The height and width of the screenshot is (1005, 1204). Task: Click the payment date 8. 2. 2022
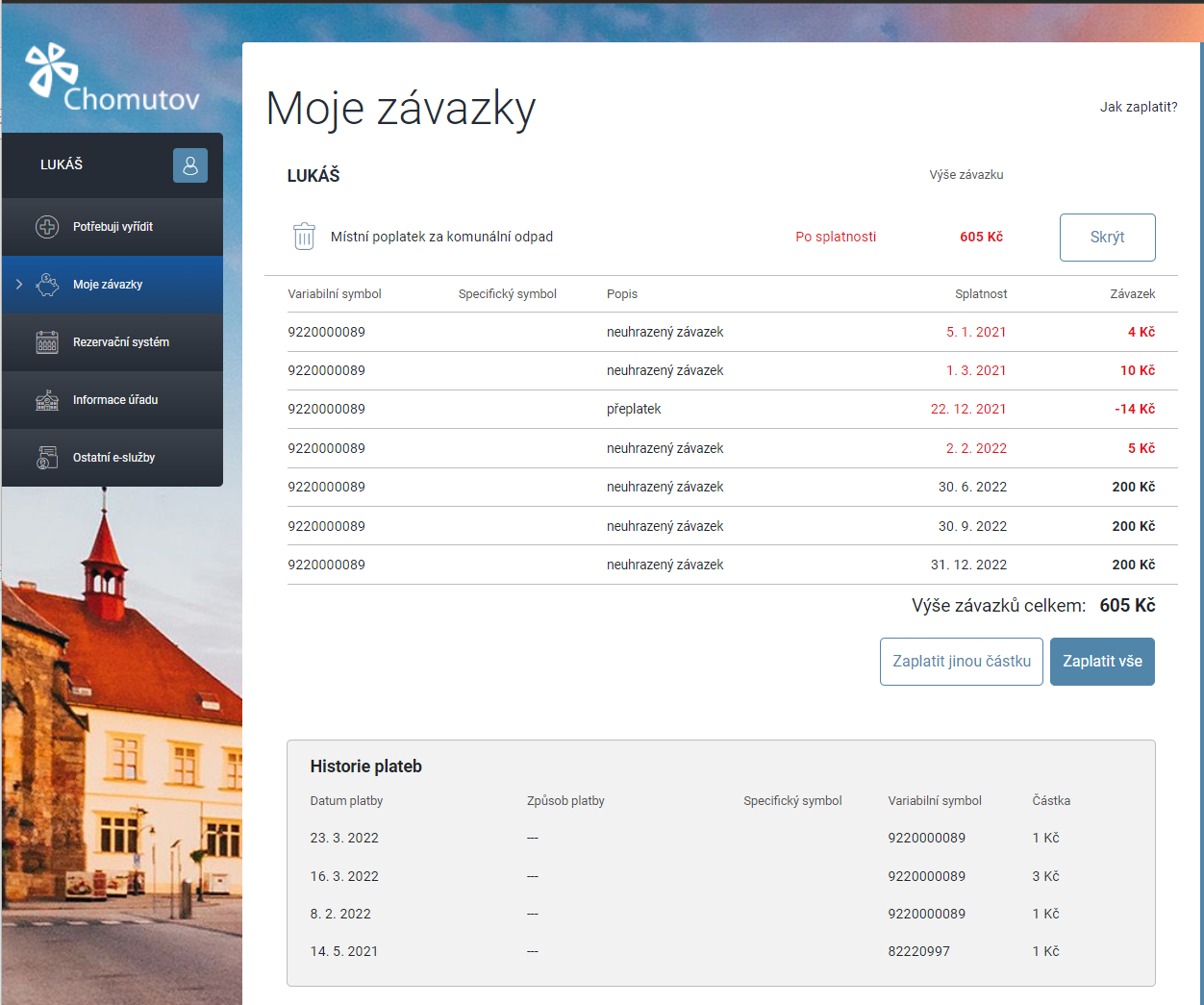point(340,915)
